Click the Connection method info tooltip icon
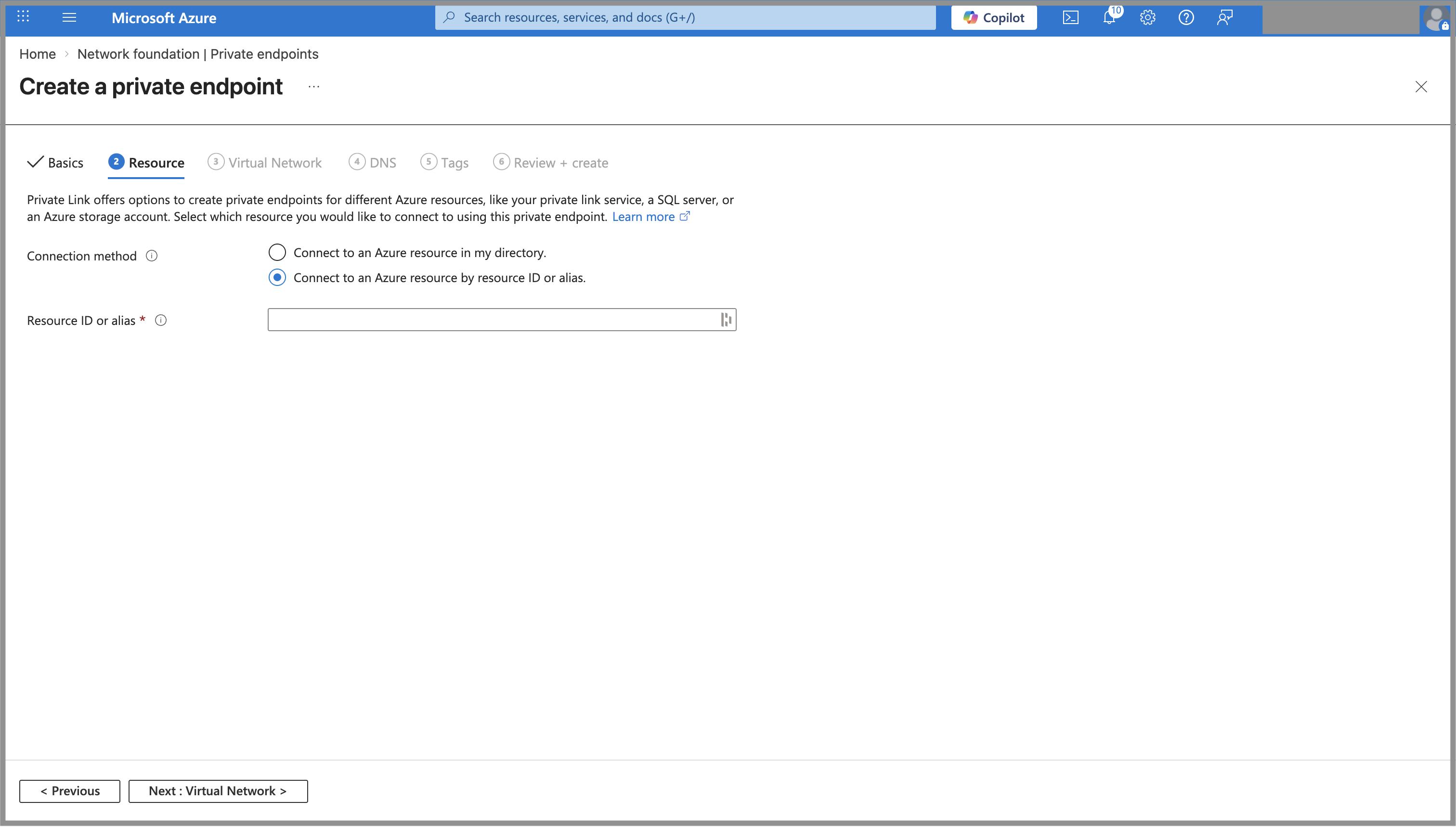 point(152,256)
